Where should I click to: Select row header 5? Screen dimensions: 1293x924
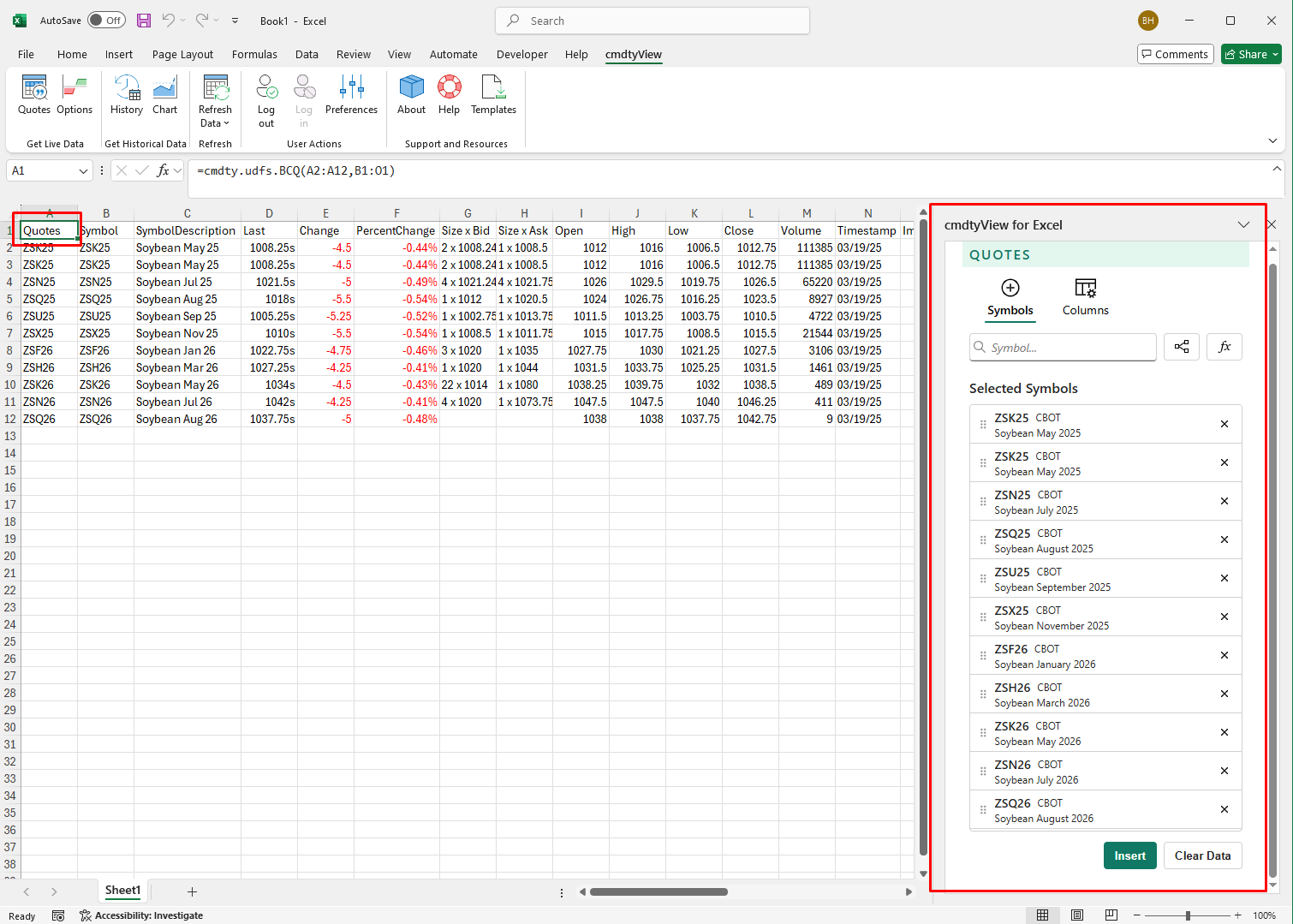click(10, 299)
